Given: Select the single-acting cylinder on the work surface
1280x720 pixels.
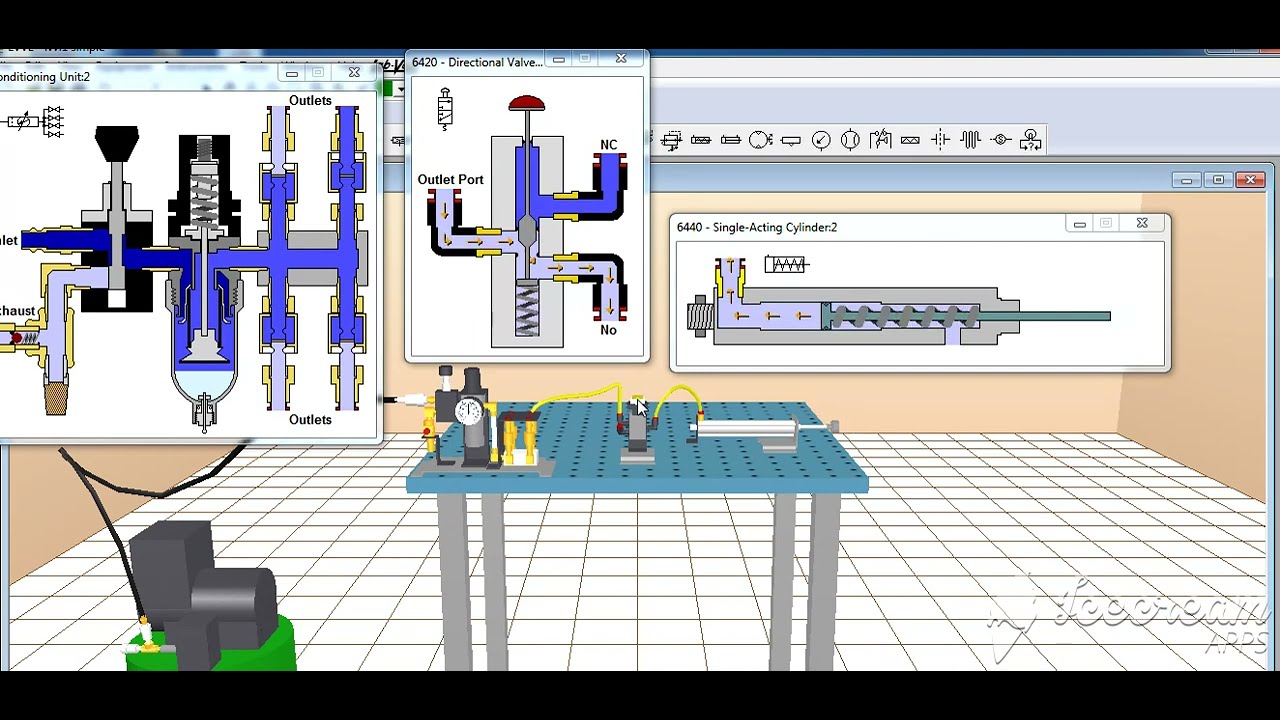Looking at the screenshot, I should point(762,431).
